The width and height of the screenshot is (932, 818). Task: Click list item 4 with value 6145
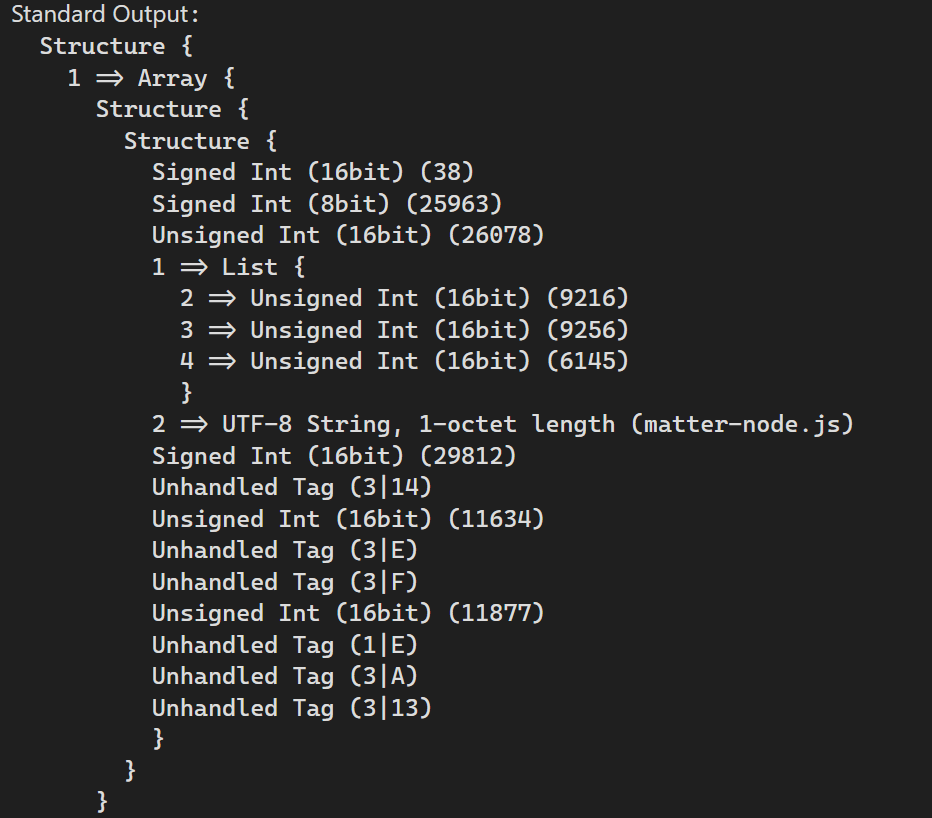coord(404,361)
